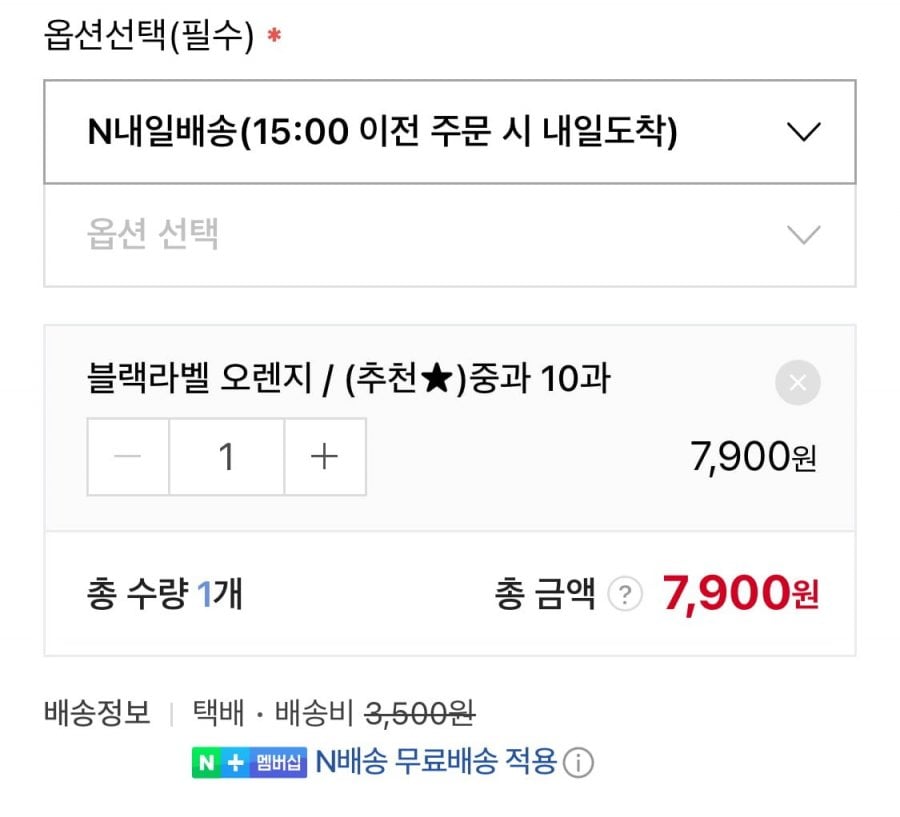900x817 pixels.
Task: Open the N배송 무료배송 적용 link
Action: pos(436,762)
